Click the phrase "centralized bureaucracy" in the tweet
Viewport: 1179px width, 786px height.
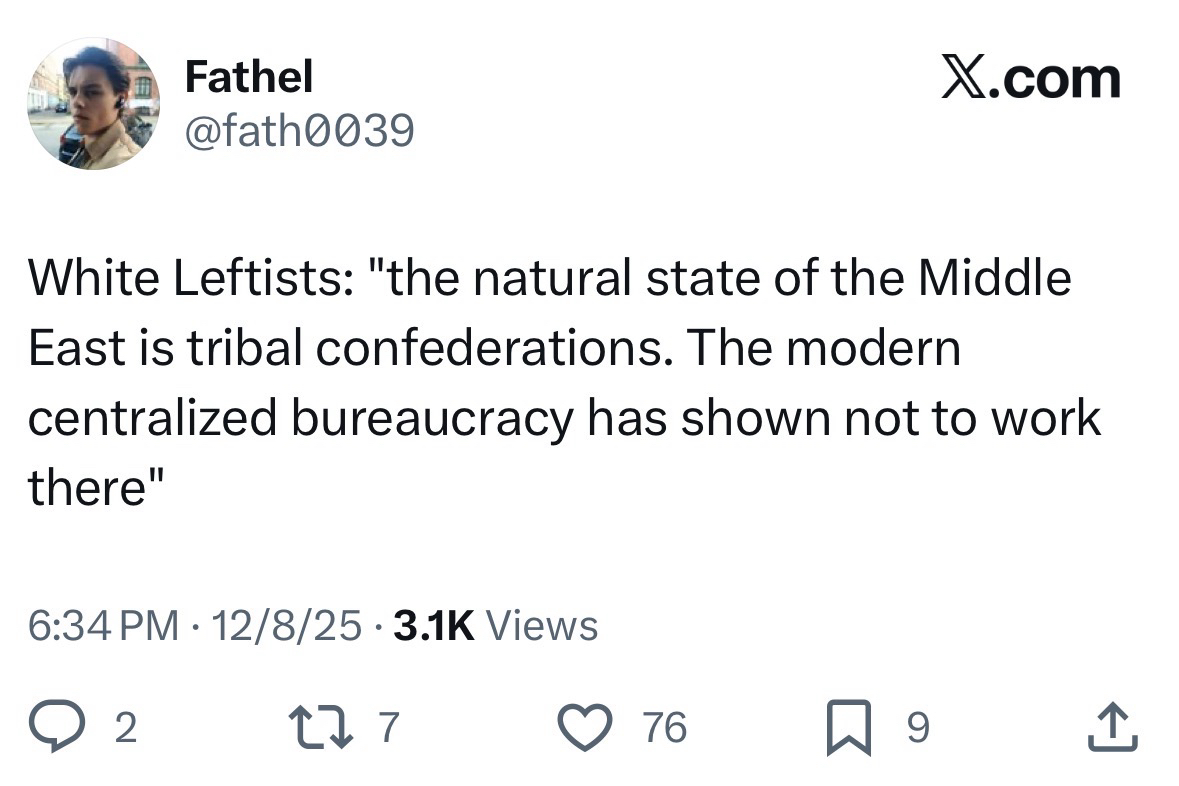300,419
